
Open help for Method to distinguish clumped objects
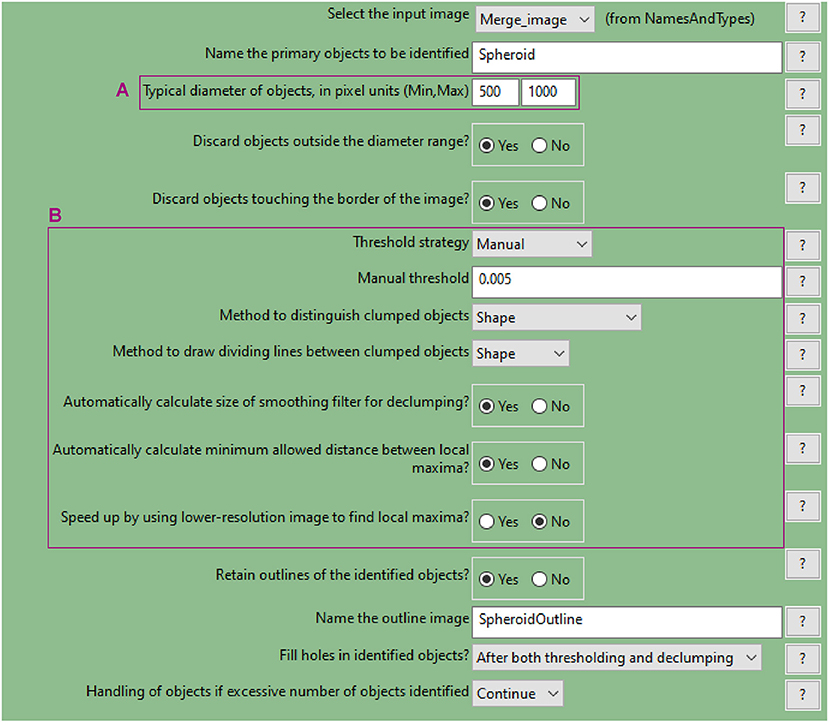(802, 318)
